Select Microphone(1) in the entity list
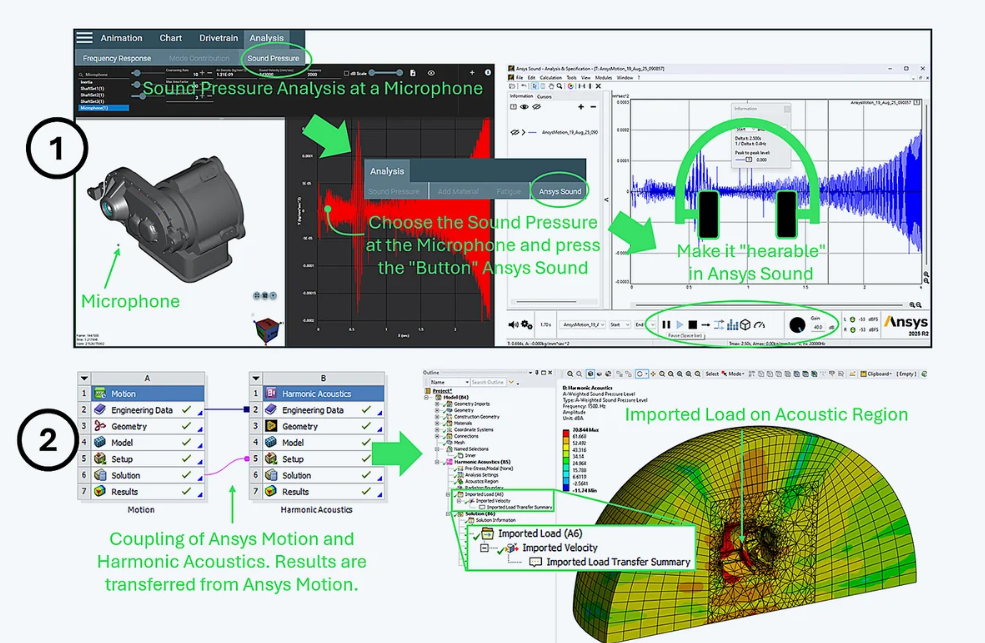This screenshot has width=985, height=643. [x=104, y=108]
